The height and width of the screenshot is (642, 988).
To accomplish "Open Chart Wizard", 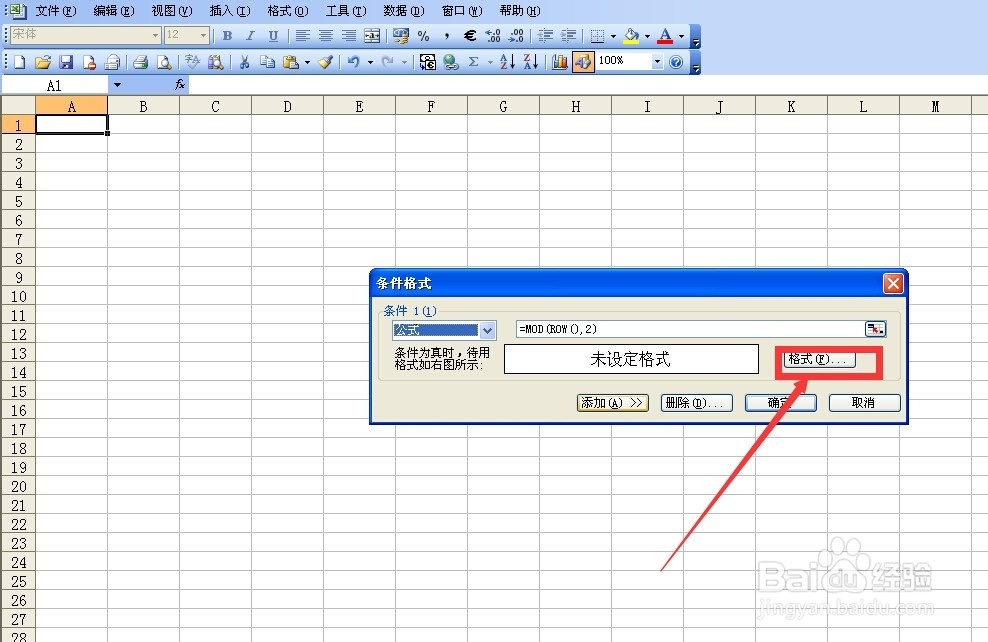I will point(560,62).
